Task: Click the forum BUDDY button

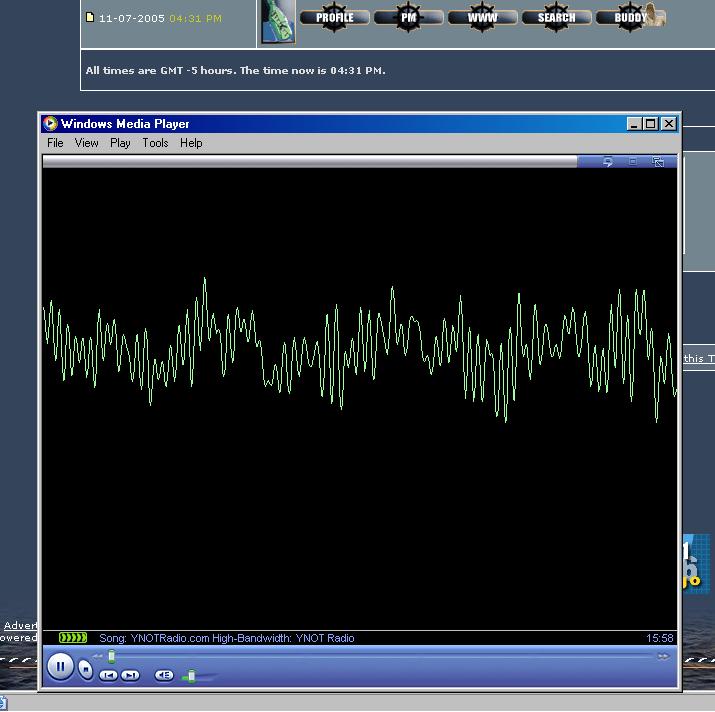Action: 630,17
